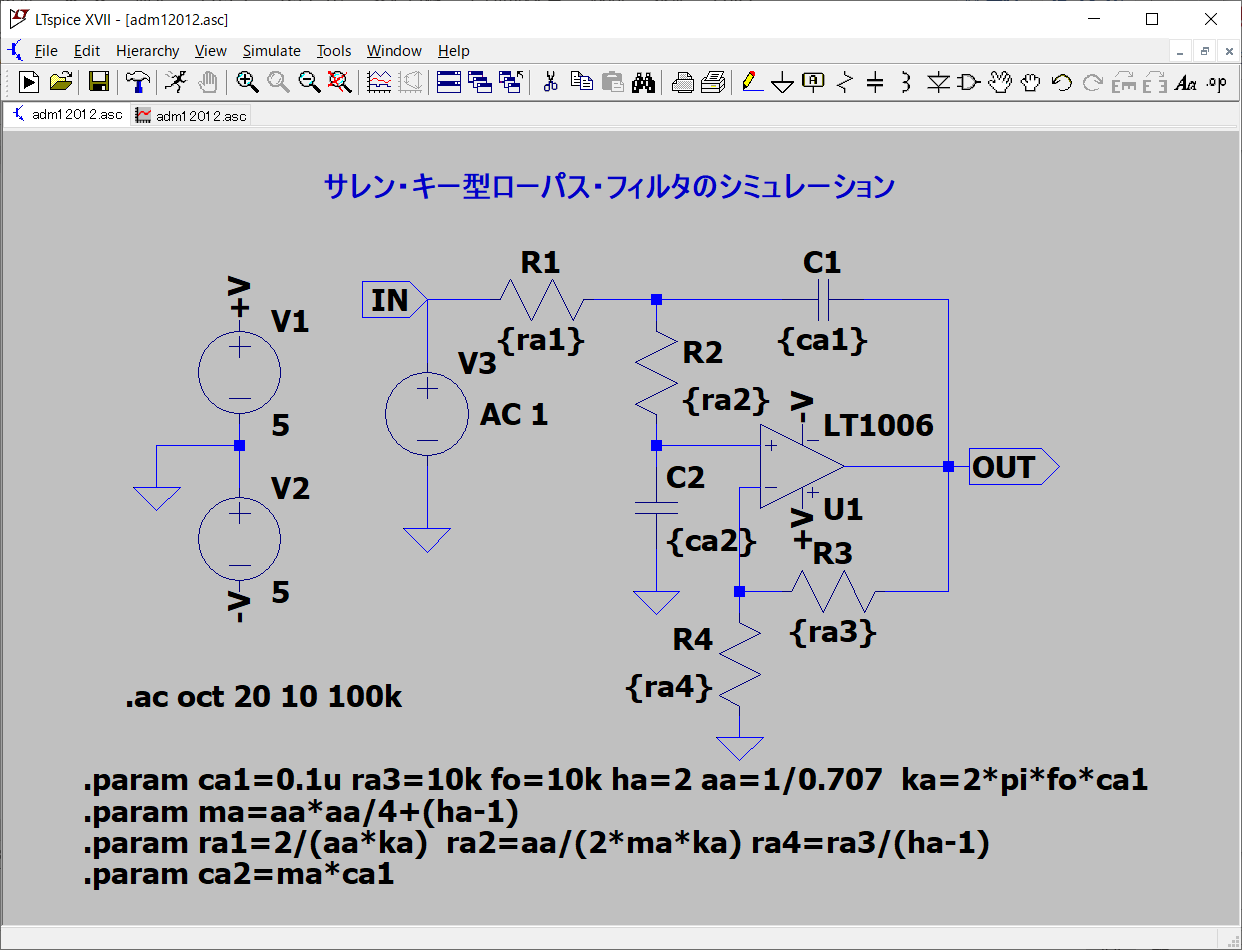Select the Diode component tool
Screen dimensions: 1242x950
(x=937, y=83)
